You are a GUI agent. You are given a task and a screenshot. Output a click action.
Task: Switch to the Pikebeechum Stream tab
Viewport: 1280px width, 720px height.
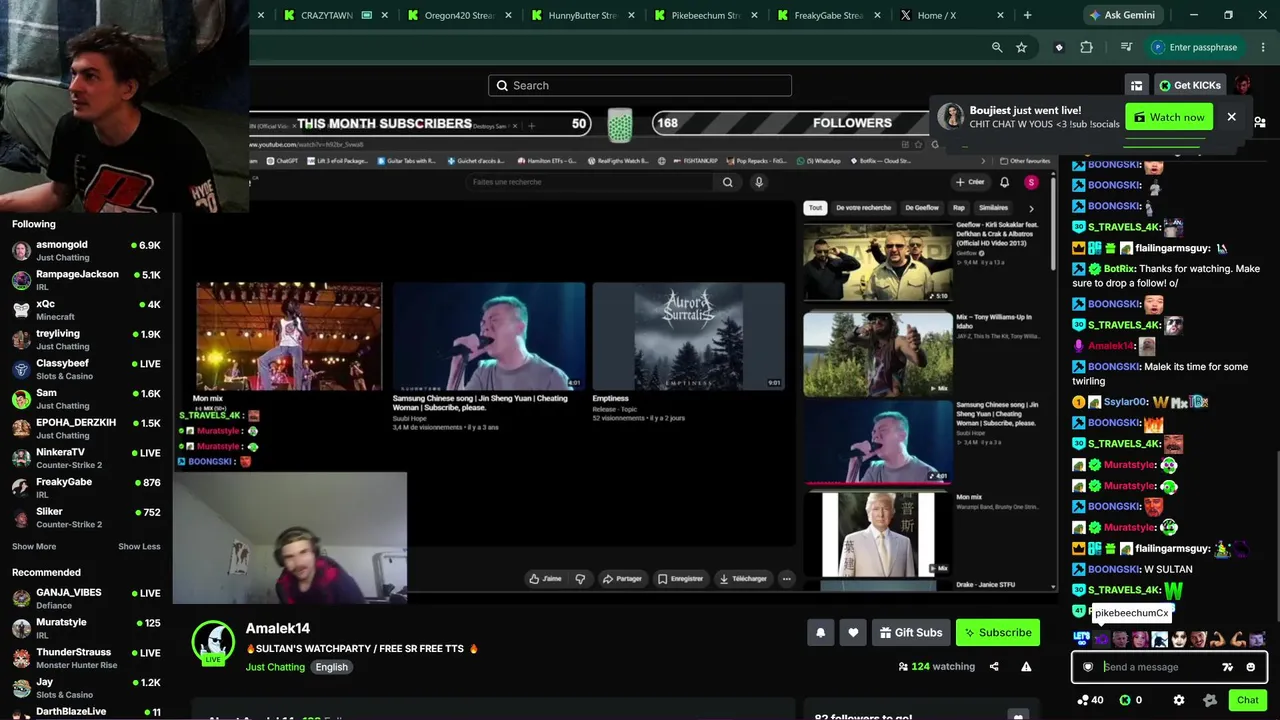[706, 15]
